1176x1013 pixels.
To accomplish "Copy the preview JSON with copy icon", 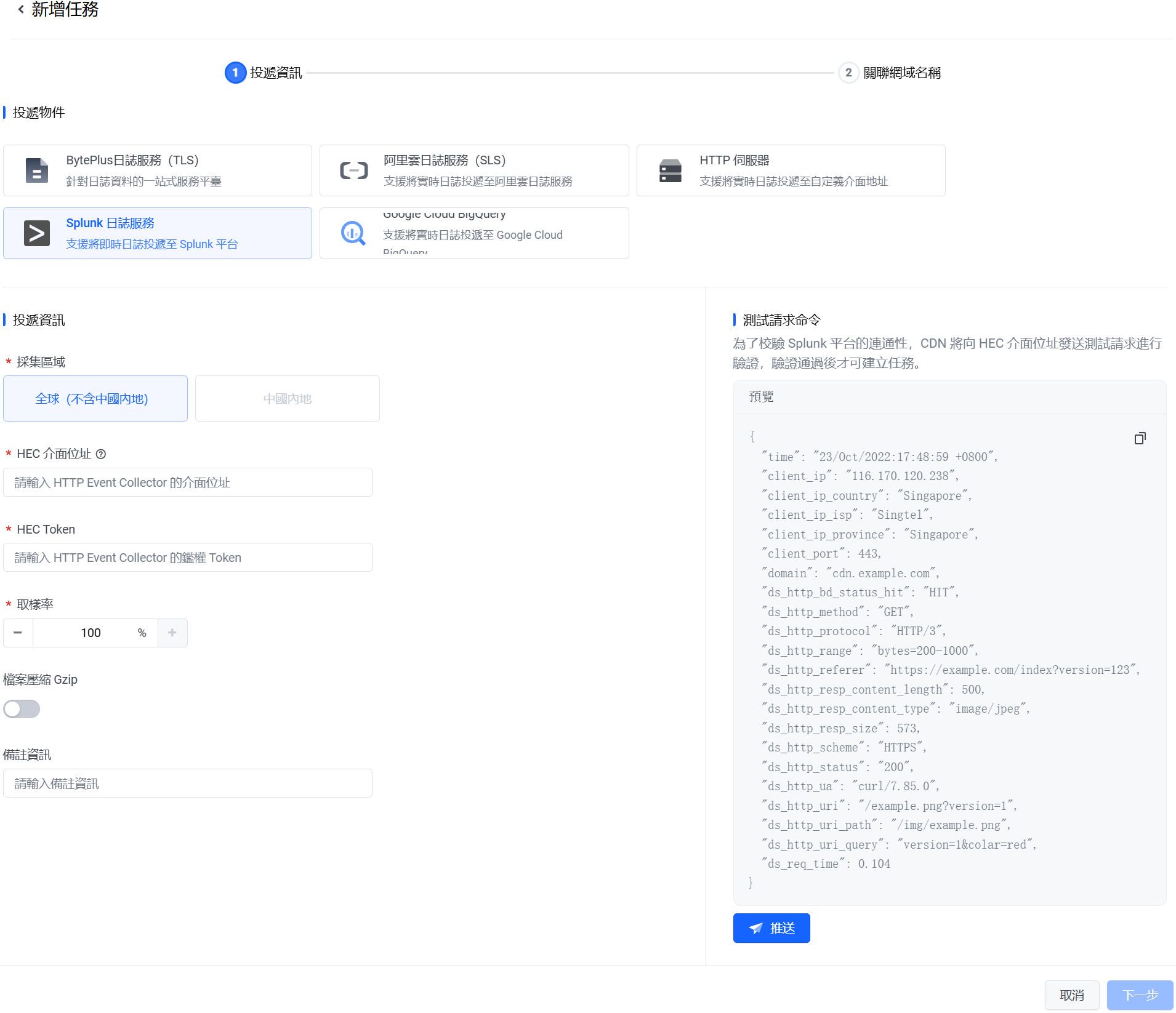I will click(1140, 438).
